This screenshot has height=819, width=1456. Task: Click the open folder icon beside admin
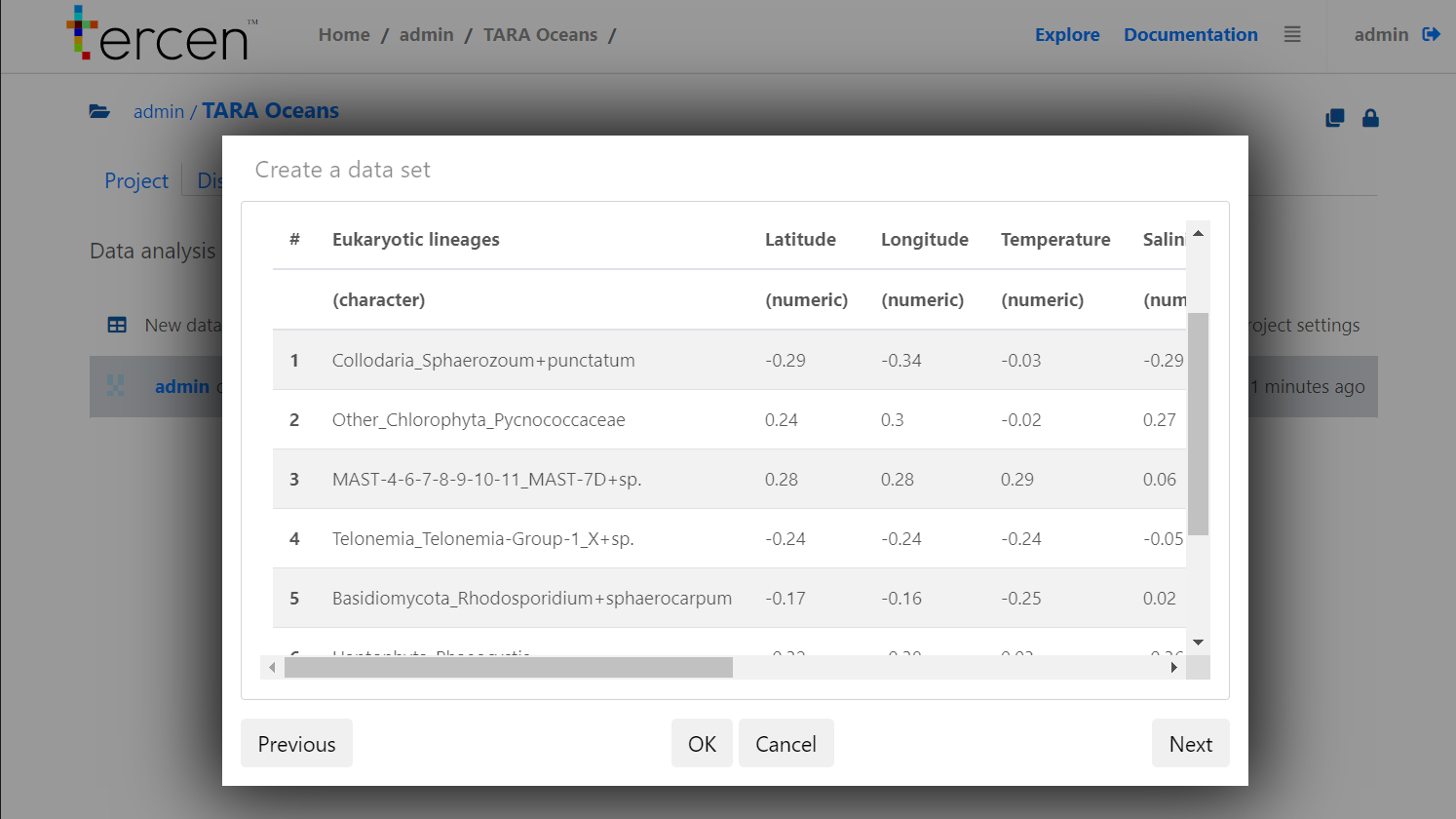(99, 111)
